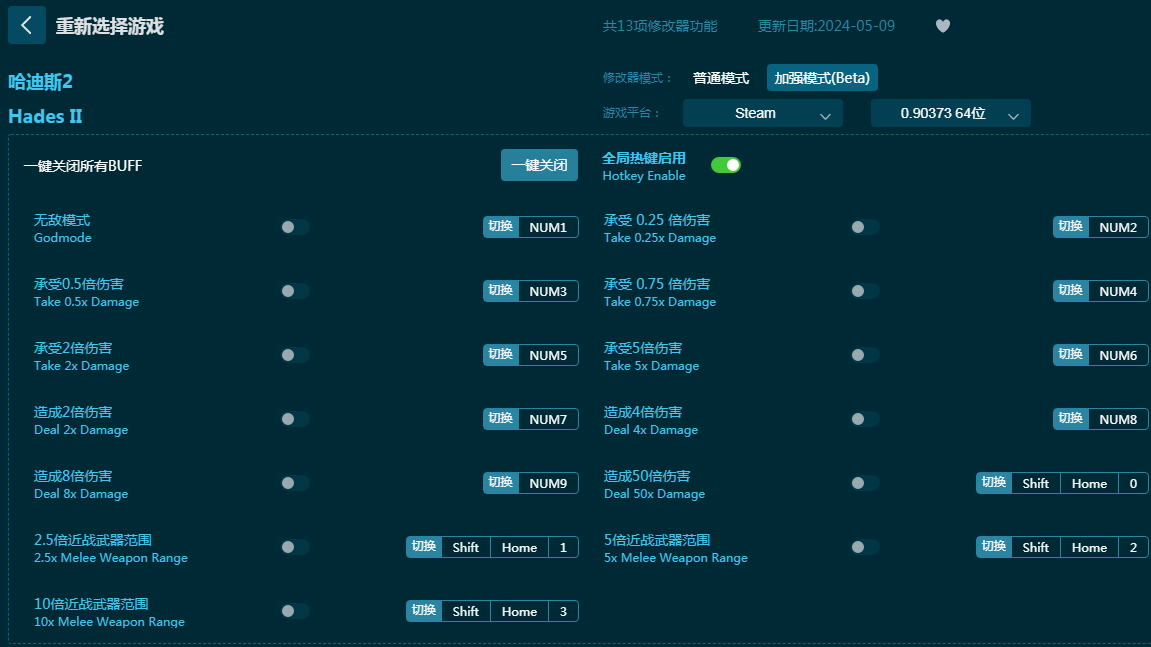Toggle Deal 50x Damage switch
Image resolution: width=1151 pixels, height=647 pixels.
pyautogui.click(x=865, y=482)
